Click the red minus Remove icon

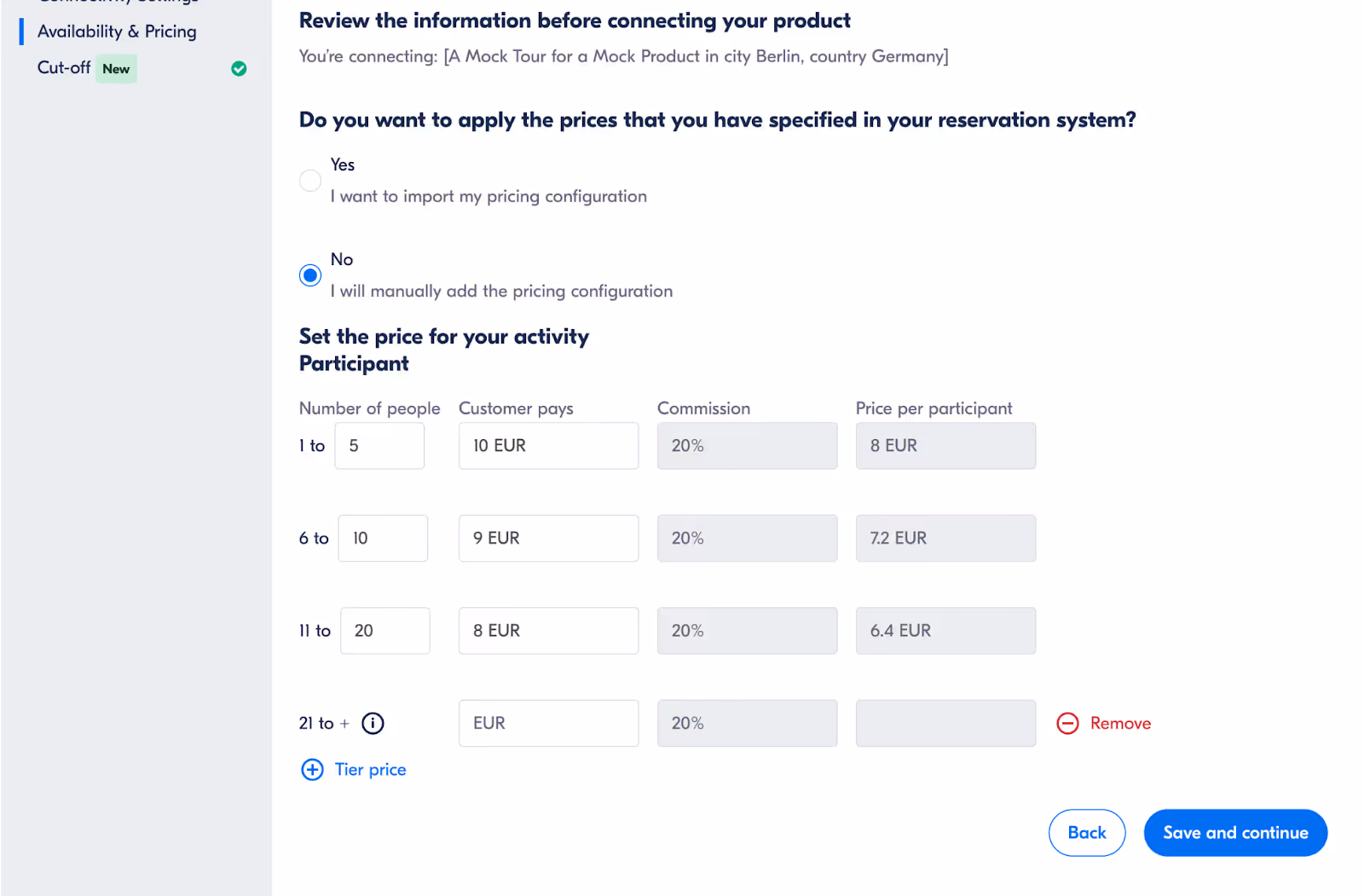(1067, 723)
